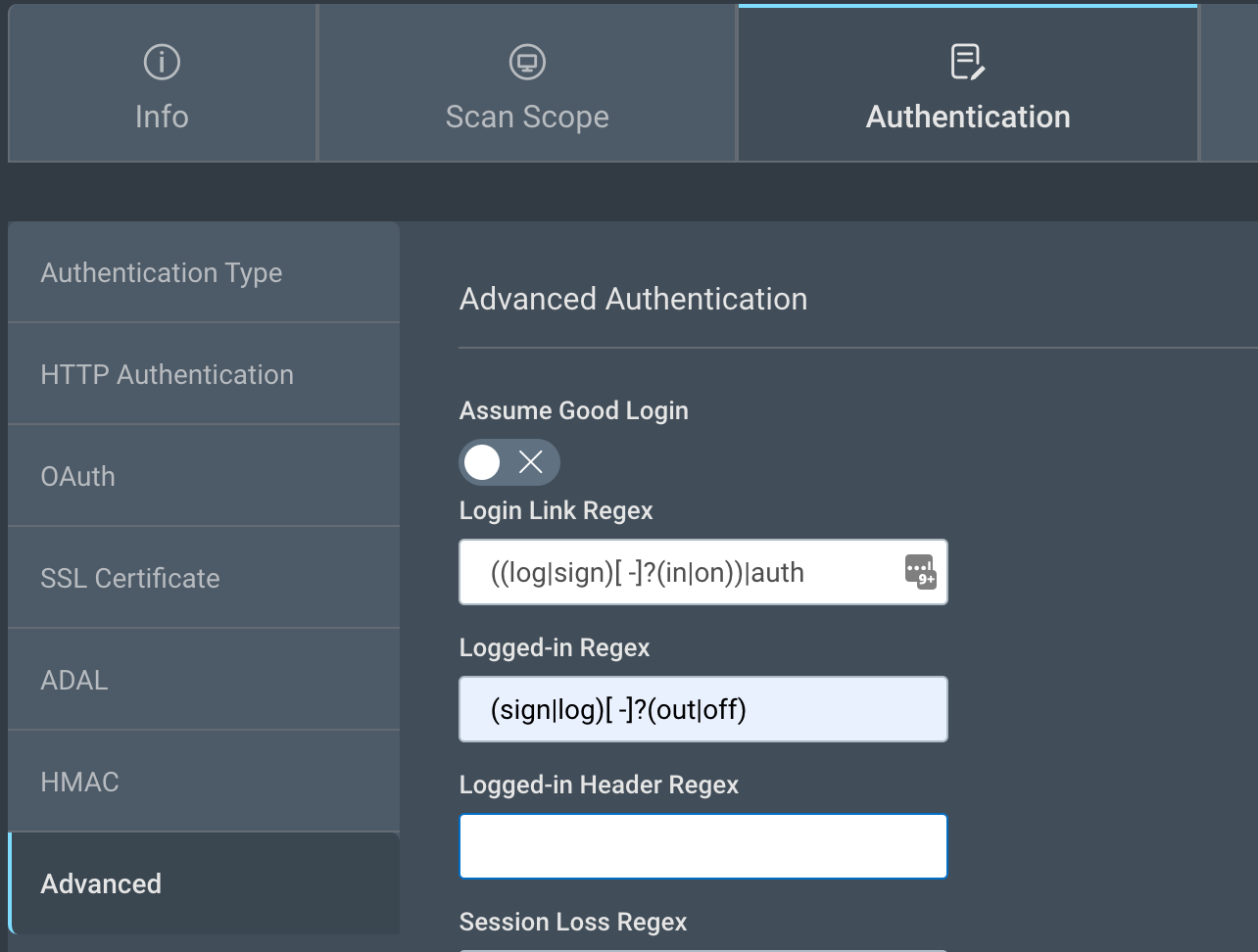Go to HTTP Authentication settings
Image resolution: width=1258 pixels, height=952 pixels.
click(167, 374)
